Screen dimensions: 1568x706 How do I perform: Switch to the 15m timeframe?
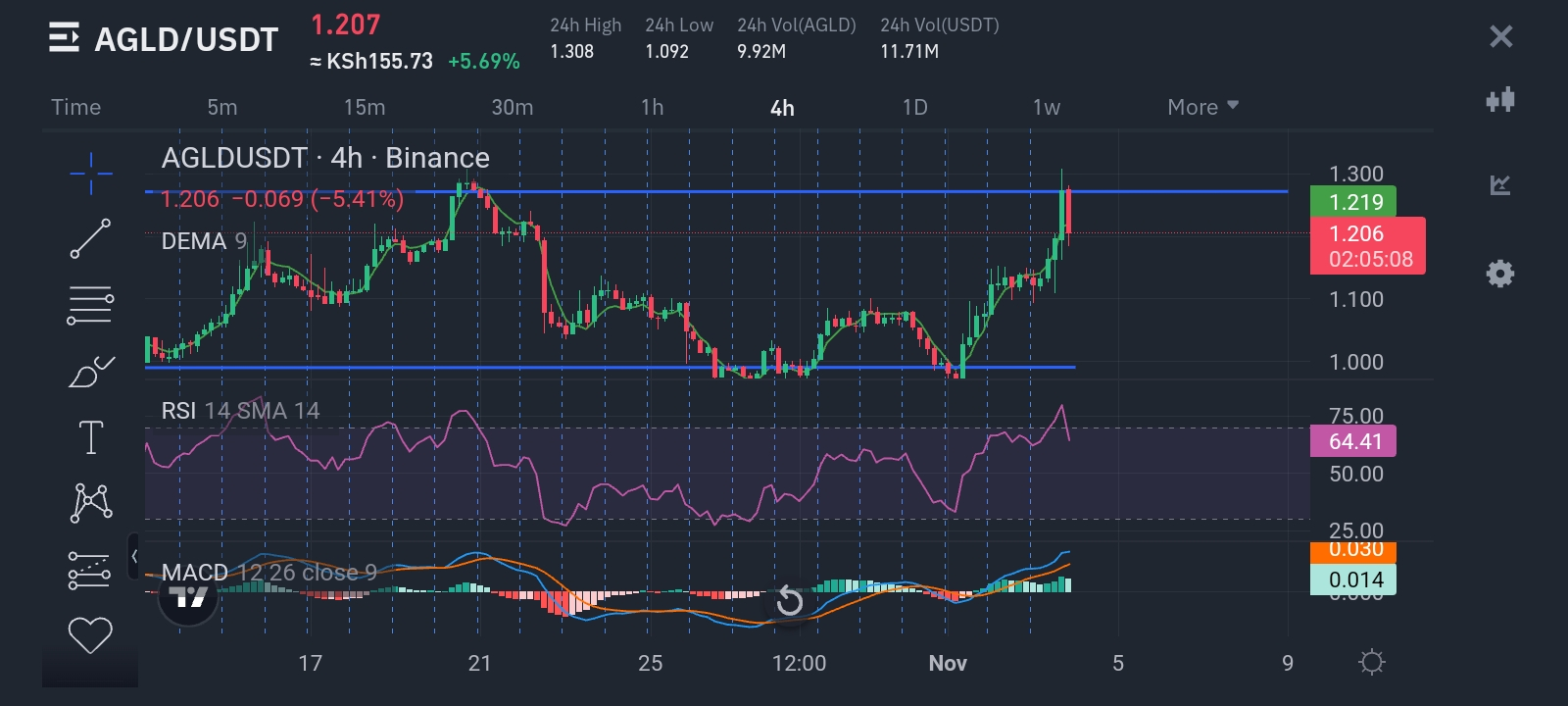click(364, 107)
